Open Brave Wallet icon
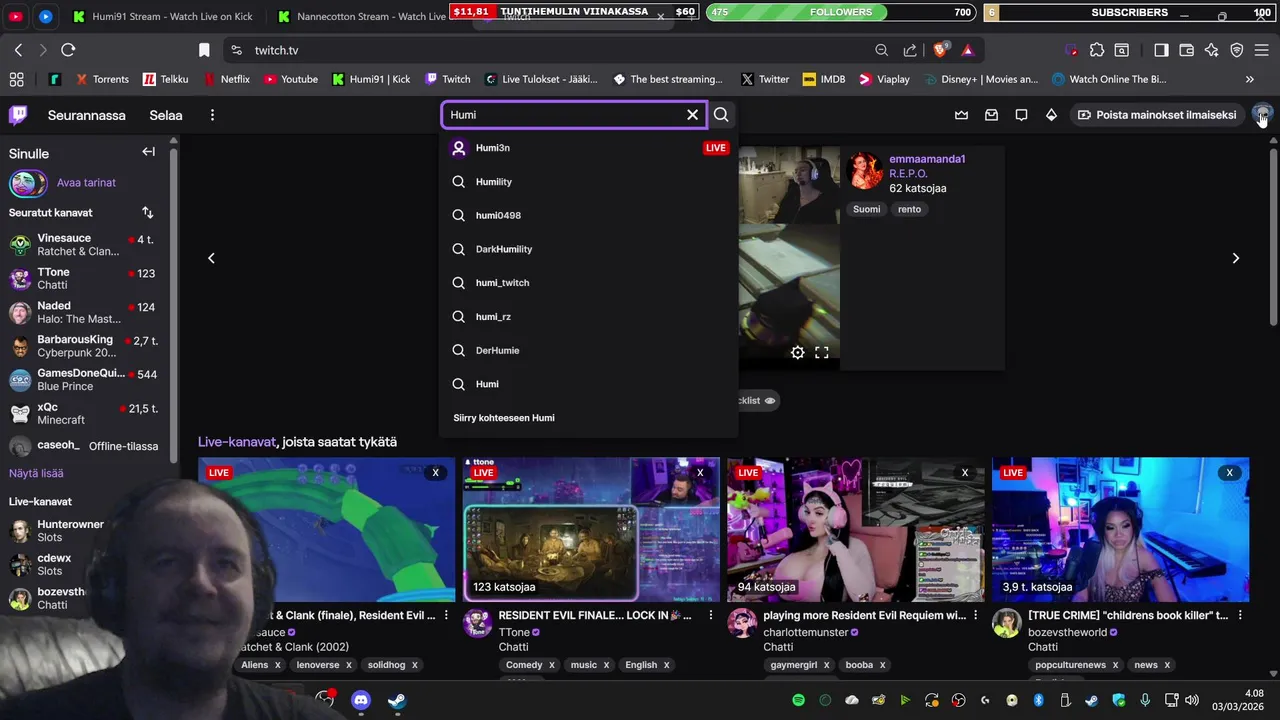The image size is (1280, 720). tap(1186, 50)
